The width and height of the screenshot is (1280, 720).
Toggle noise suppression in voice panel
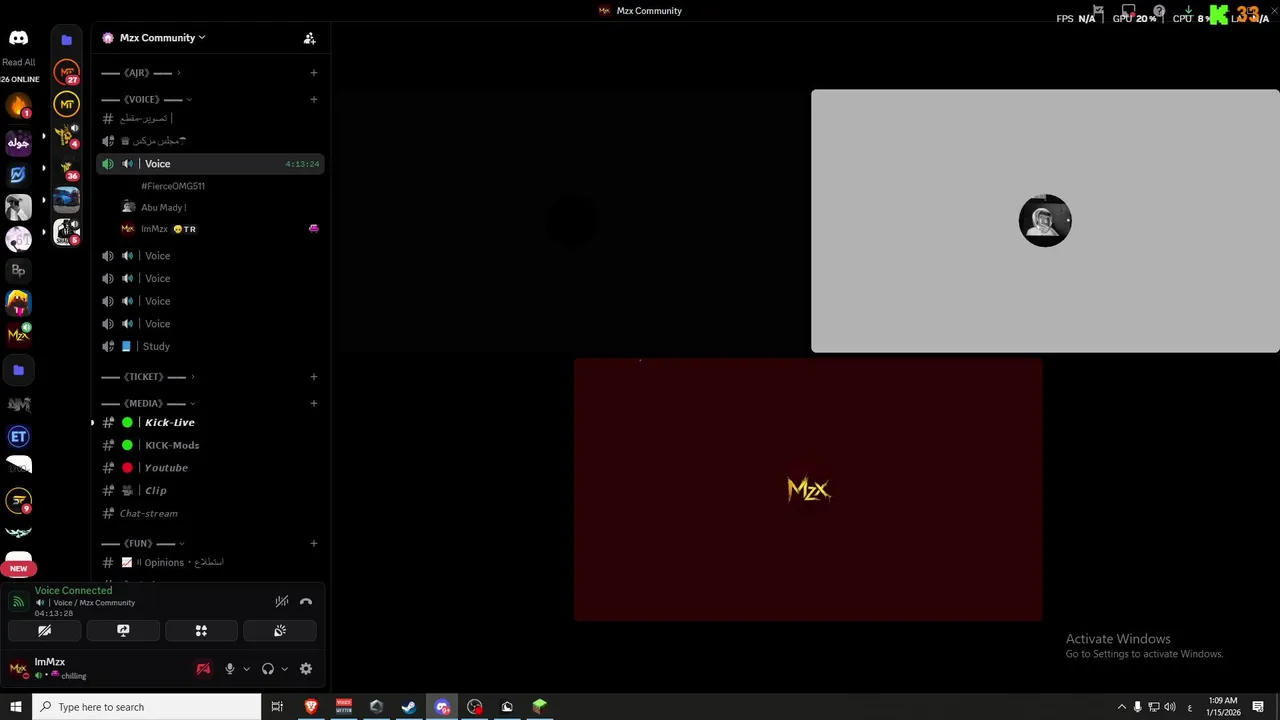point(281,601)
